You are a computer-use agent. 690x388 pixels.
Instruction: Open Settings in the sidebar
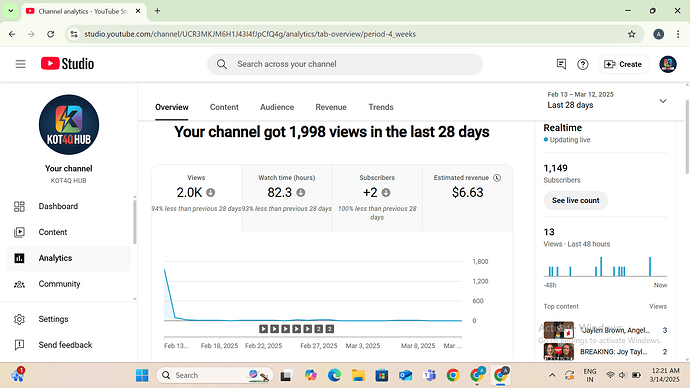coord(69,319)
